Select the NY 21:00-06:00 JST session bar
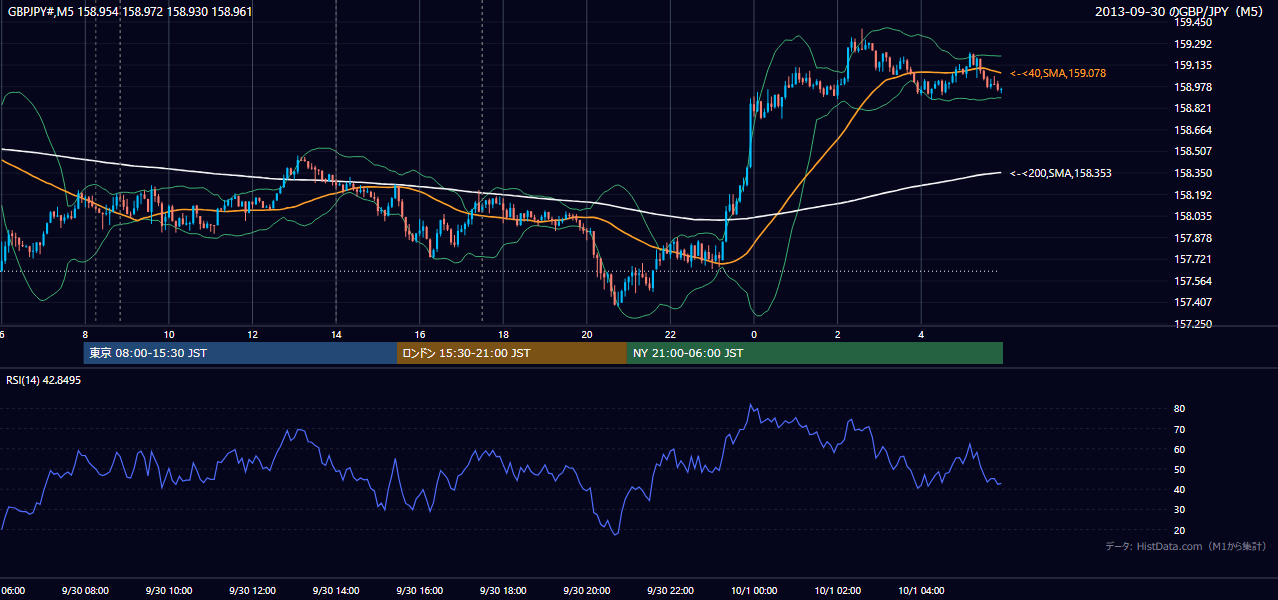The height and width of the screenshot is (600, 1278). pos(815,353)
